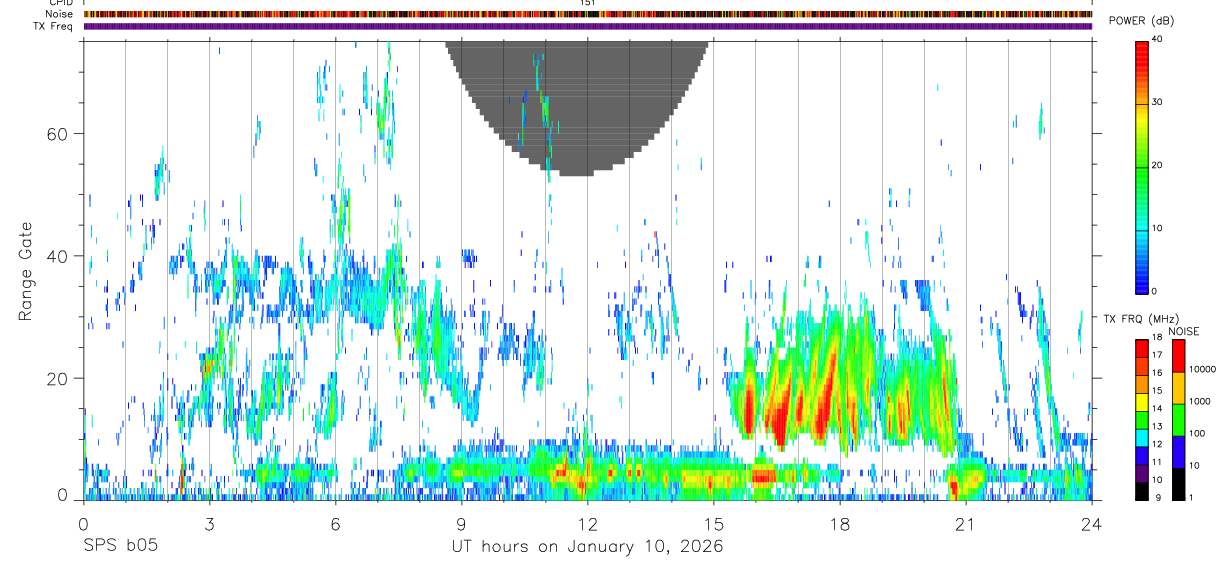The image size is (1228, 567).
Task: Click the "100" label on NOISE scale
Action: [1197, 433]
